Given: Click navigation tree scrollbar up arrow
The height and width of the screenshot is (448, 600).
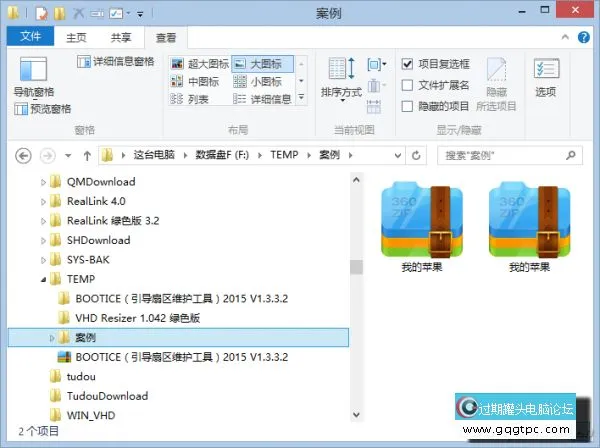Looking at the screenshot, I should pyautogui.click(x=356, y=180).
